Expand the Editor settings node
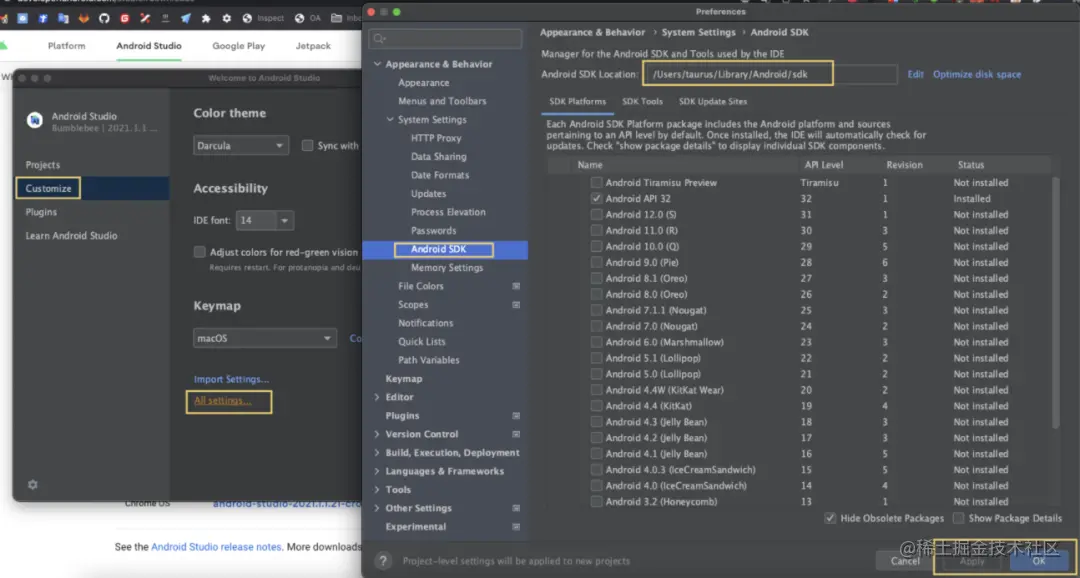The width and height of the screenshot is (1080, 578). [x=377, y=397]
